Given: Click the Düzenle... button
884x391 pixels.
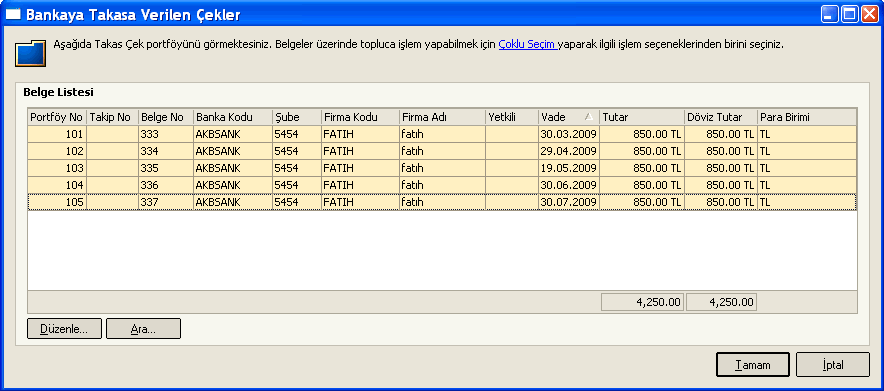Looking at the screenshot, I should 64,329.
